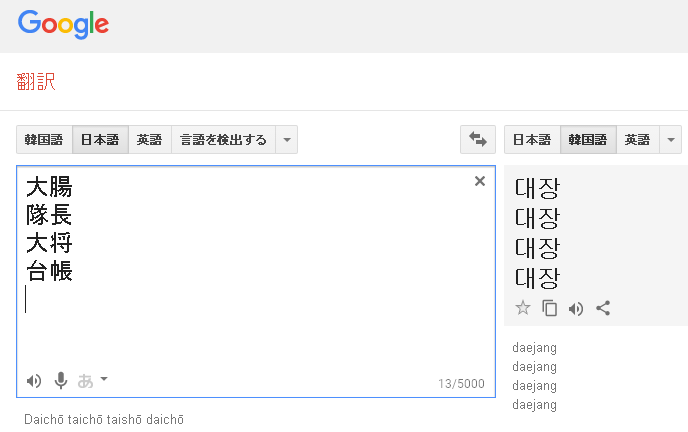This screenshot has height=432, width=688.
Task: Star the translation to save it
Action: tap(522, 308)
